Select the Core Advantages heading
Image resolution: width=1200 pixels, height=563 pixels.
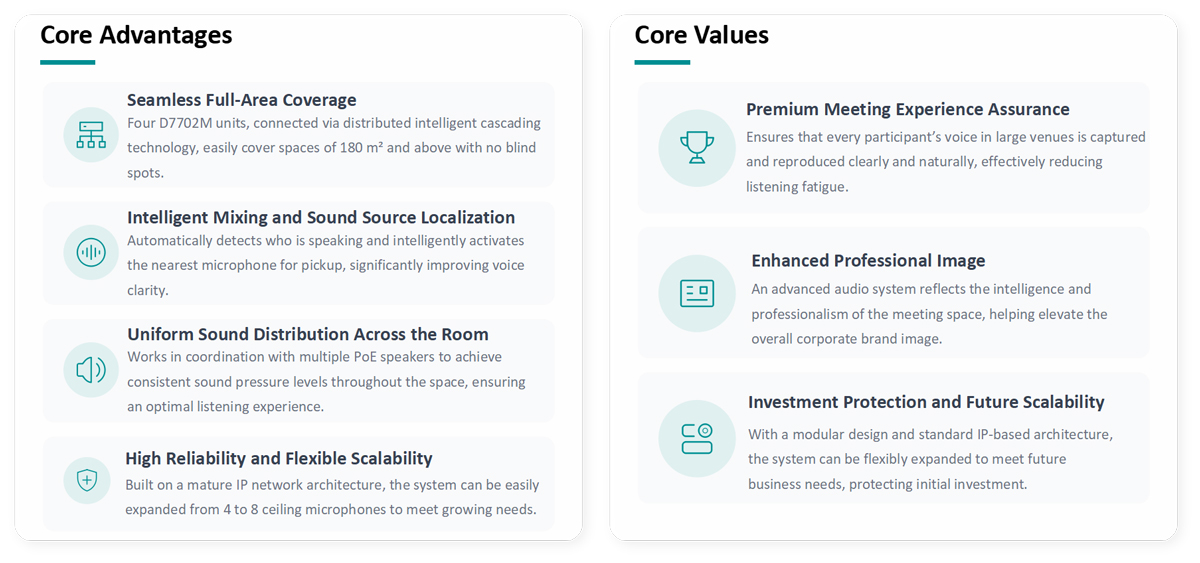click(136, 35)
